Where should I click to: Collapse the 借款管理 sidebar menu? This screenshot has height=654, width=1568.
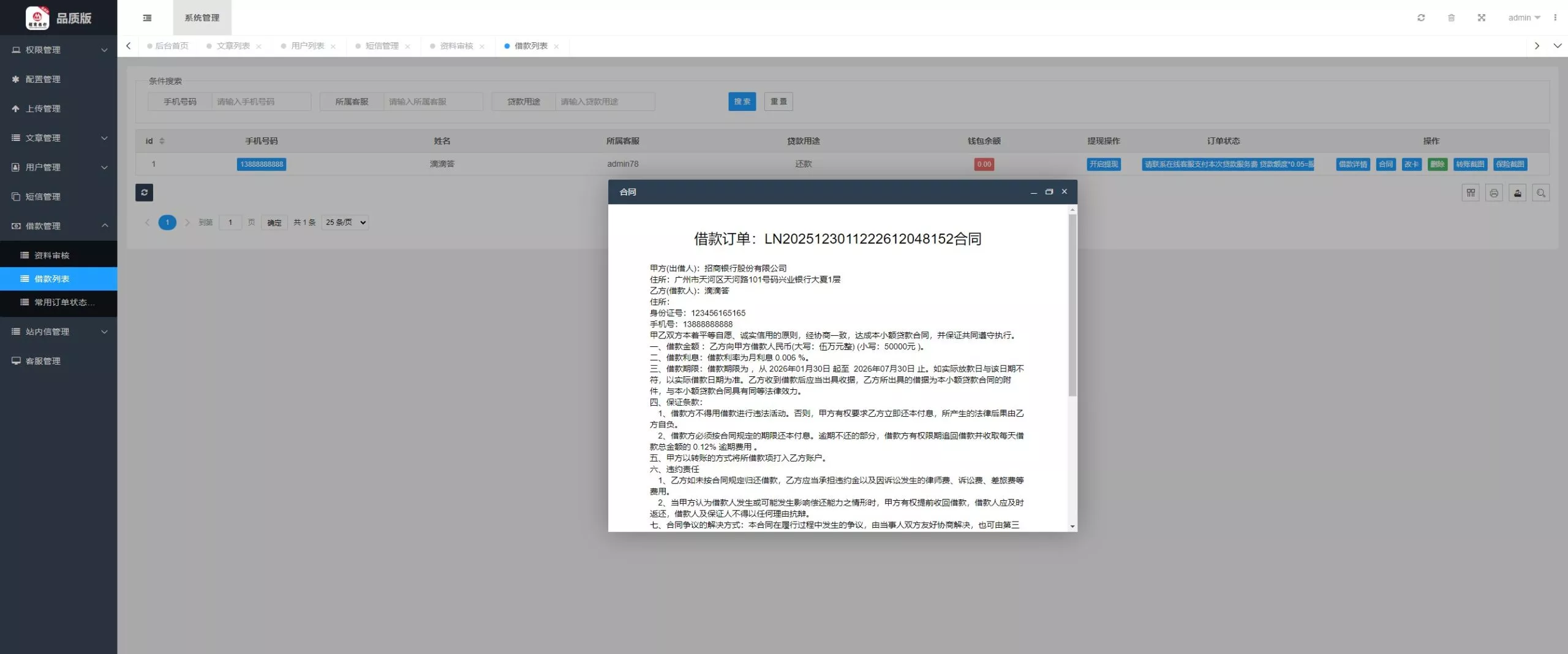(58, 226)
